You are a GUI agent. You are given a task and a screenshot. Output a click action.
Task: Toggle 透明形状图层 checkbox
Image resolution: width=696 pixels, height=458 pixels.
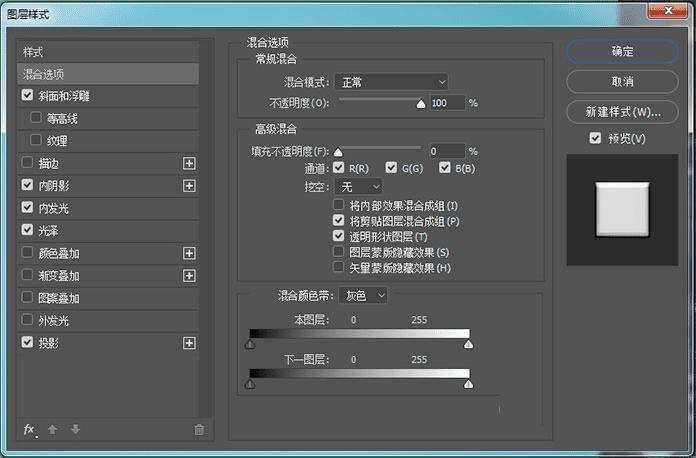[x=339, y=236]
